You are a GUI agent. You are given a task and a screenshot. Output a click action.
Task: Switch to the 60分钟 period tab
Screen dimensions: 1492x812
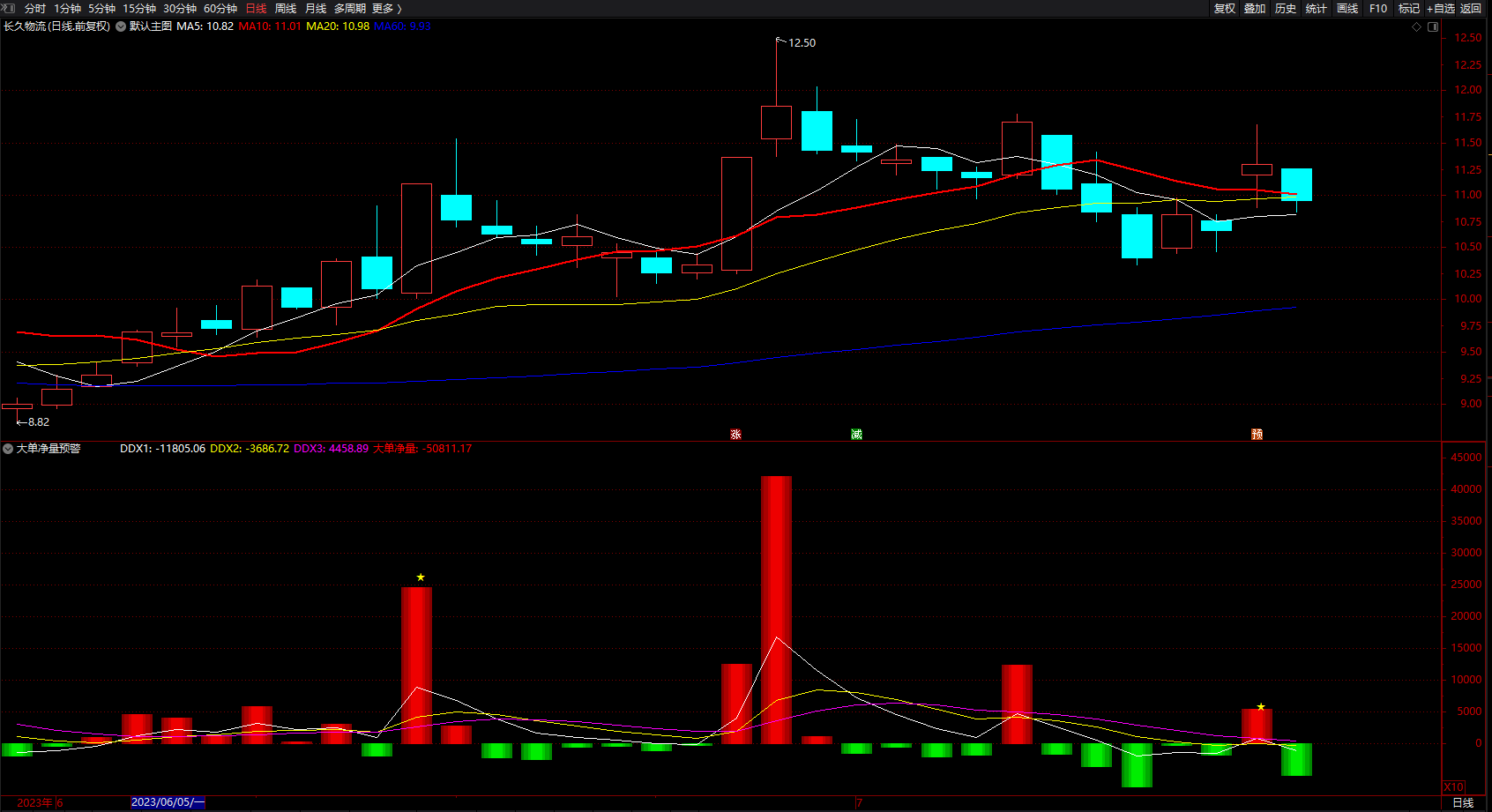click(220, 9)
